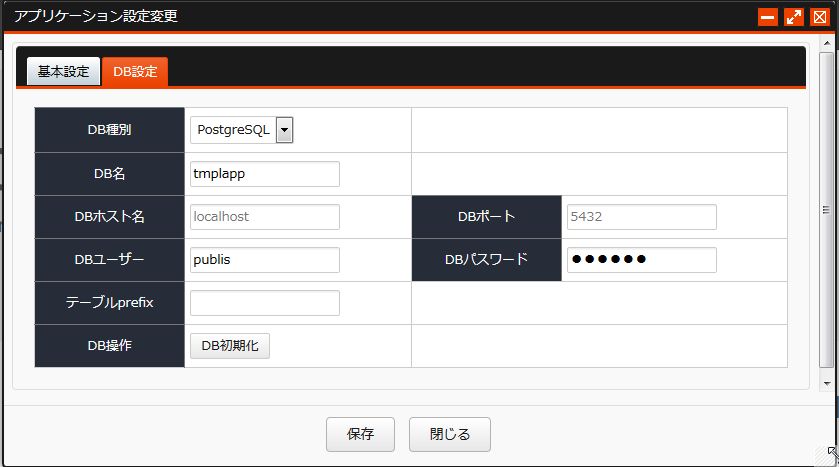
Task: Click the アプリケーション設定変更 title text
Action: click(x=96, y=16)
